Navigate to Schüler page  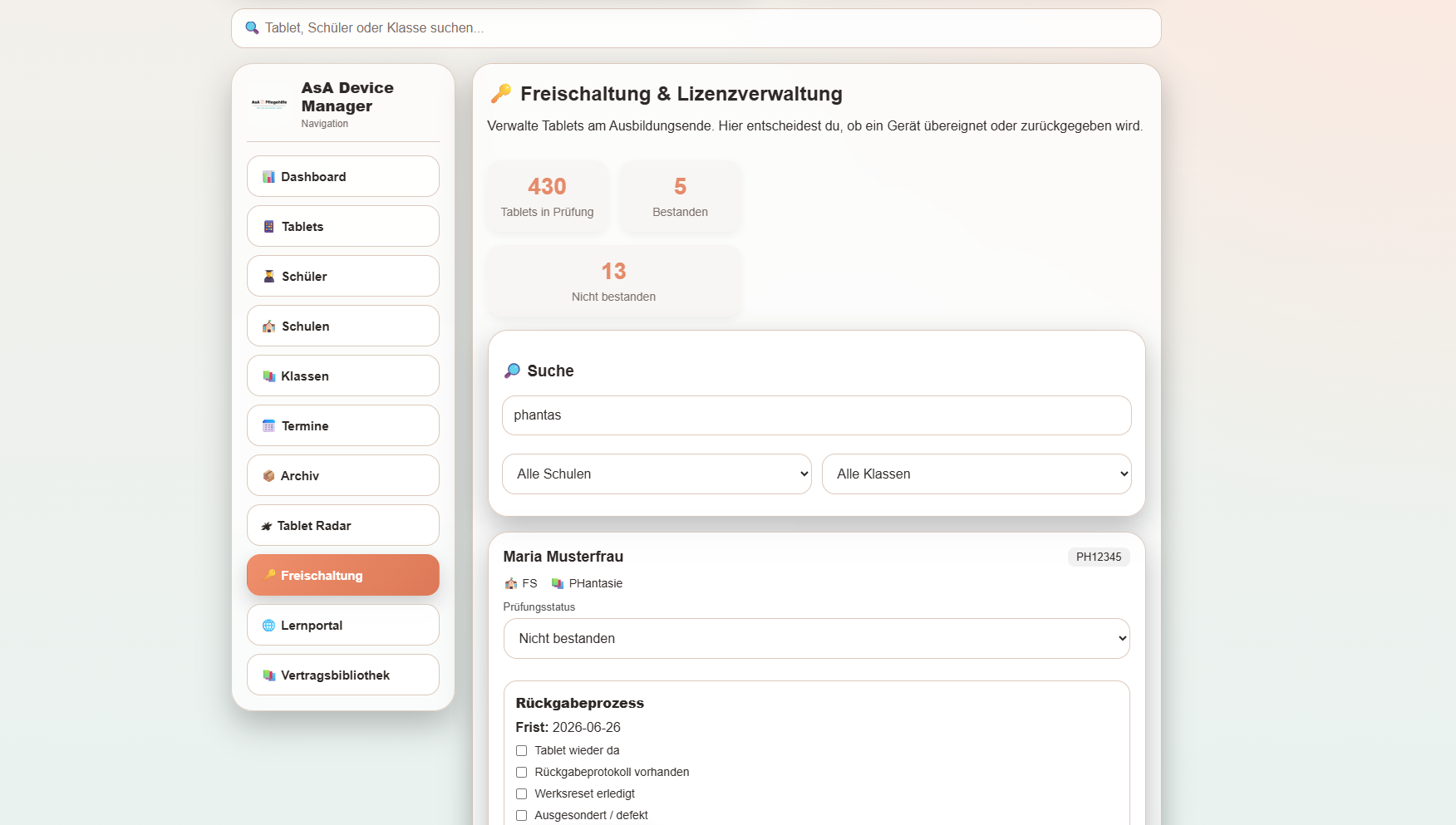342,276
